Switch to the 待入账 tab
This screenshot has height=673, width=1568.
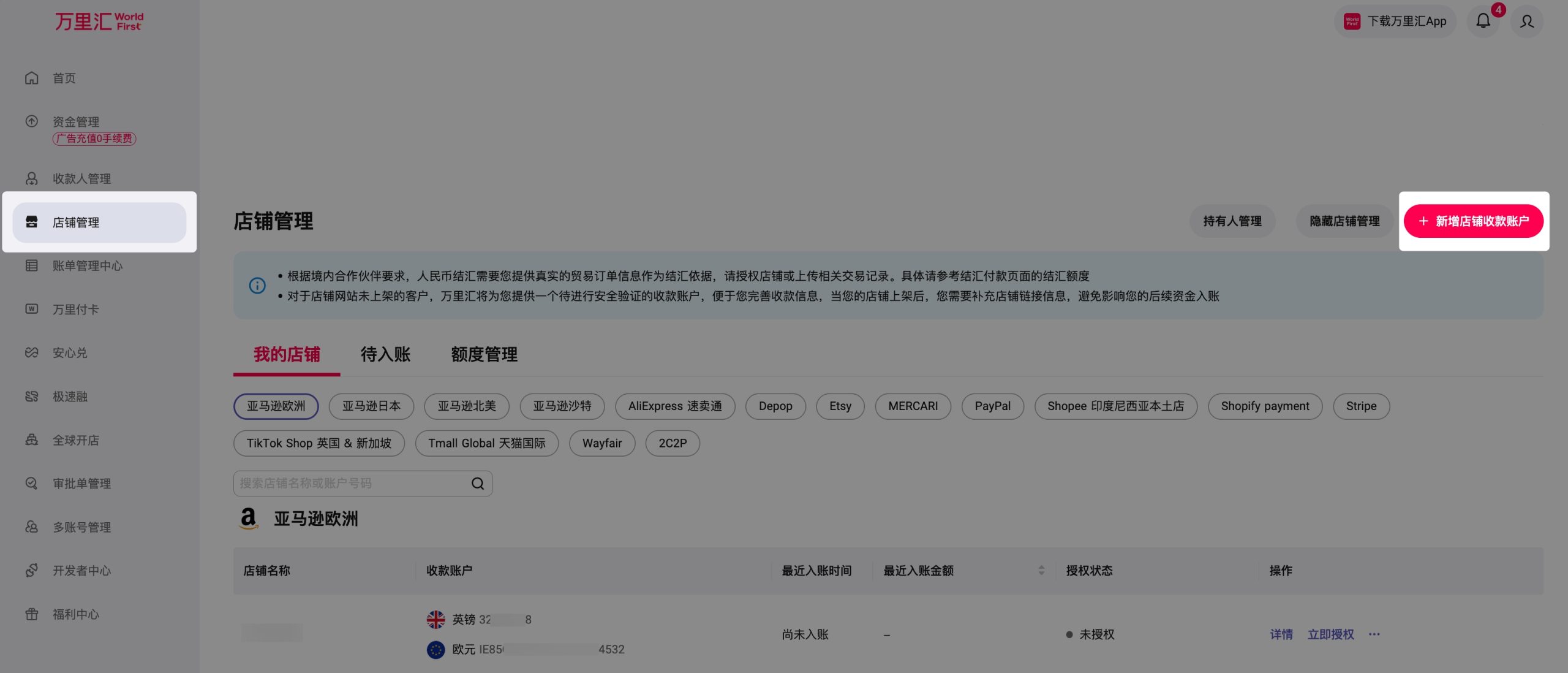385,354
